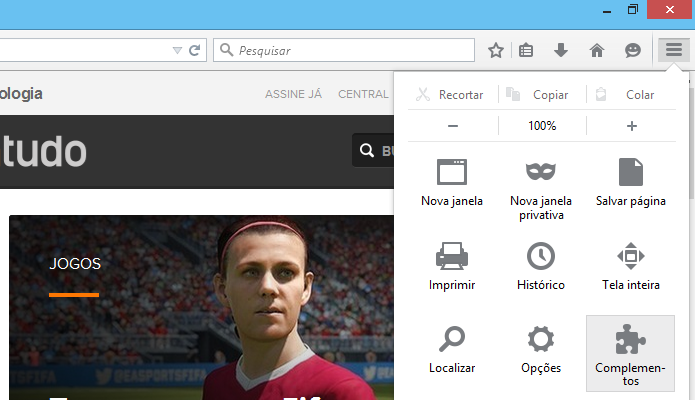Image resolution: width=695 pixels, height=400 pixels.
Task: Expand the URL bar history dropdown arrow
Action: click(x=177, y=50)
